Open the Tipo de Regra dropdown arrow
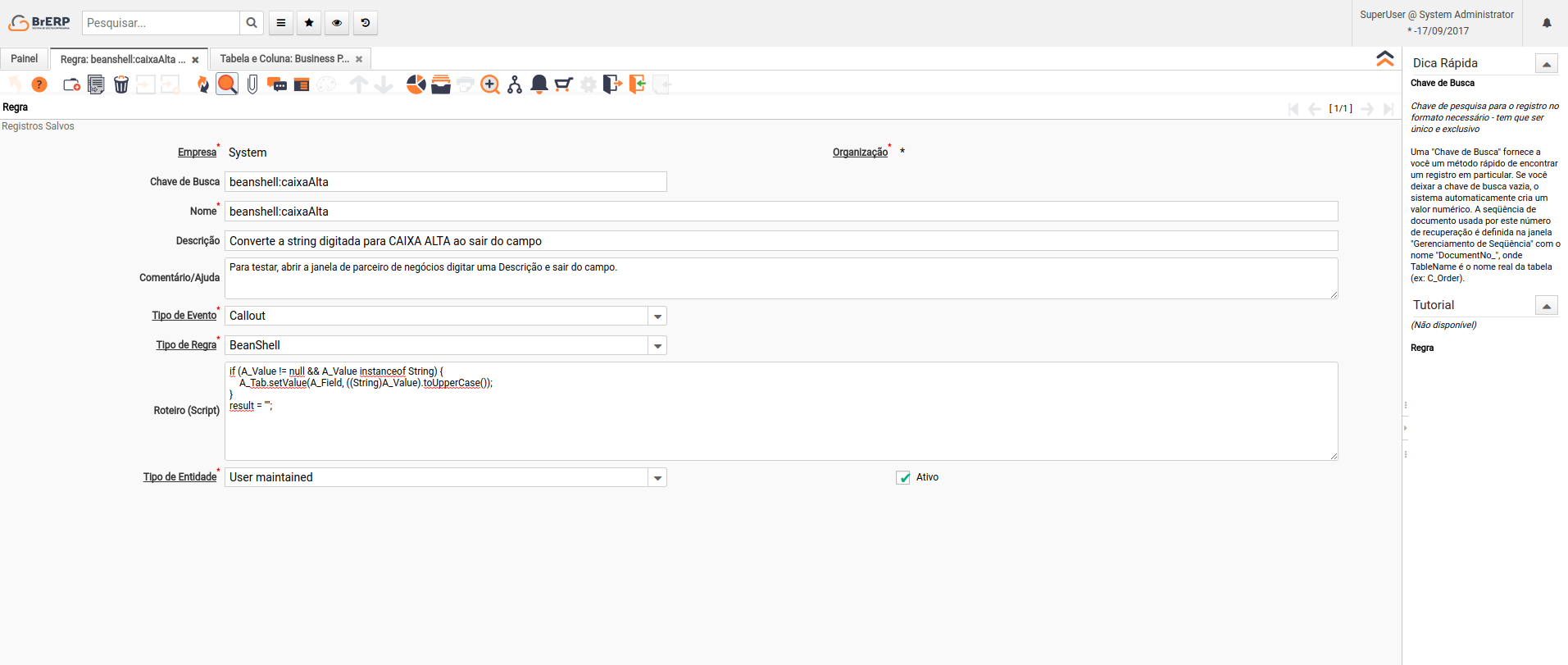The width and height of the screenshot is (1568, 665). click(x=657, y=346)
